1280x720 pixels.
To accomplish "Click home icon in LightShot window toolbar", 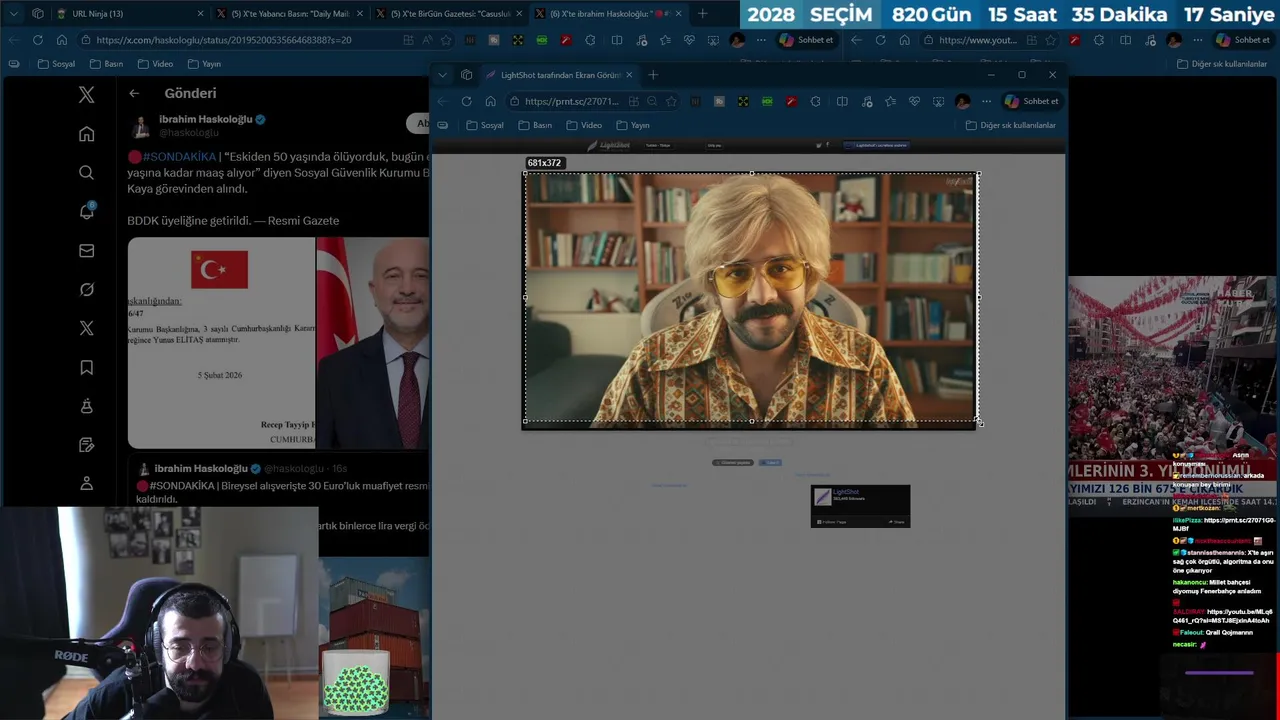I will pyautogui.click(x=490, y=101).
